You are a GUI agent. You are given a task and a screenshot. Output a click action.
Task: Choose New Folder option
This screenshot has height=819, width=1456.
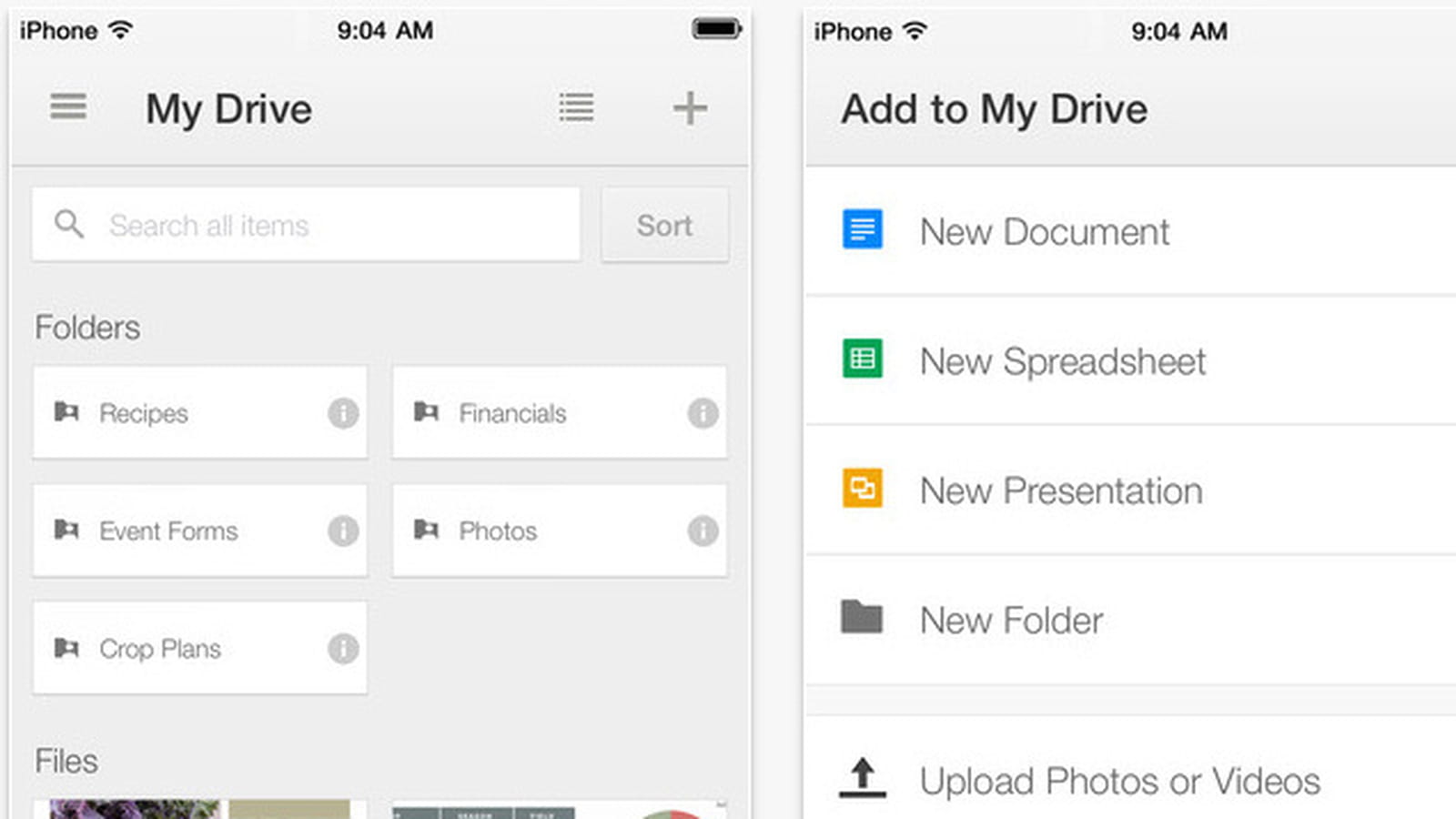1130,621
